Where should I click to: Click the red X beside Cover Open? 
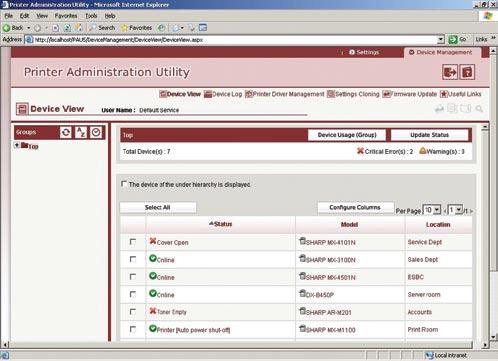tap(153, 241)
